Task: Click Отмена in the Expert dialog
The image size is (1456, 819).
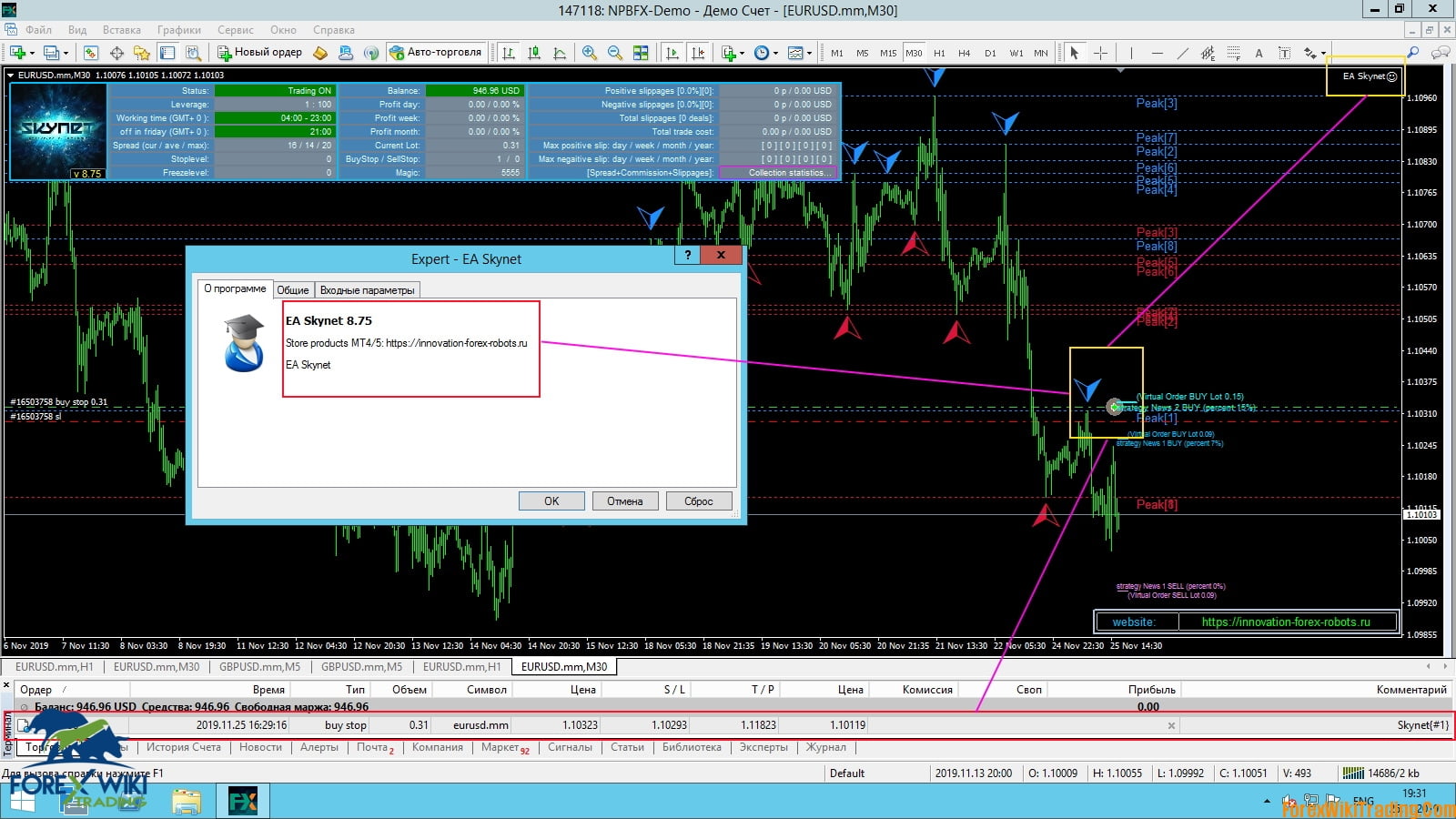Action: [x=625, y=501]
